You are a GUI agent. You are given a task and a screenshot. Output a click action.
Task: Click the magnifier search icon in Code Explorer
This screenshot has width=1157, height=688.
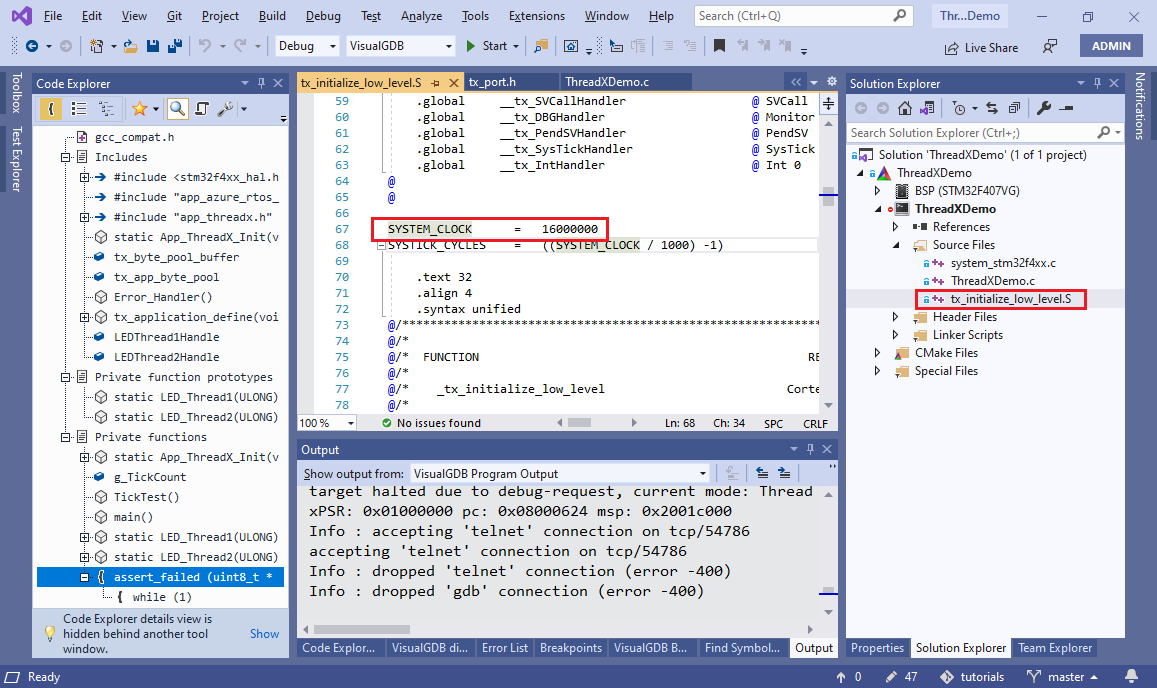177,109
